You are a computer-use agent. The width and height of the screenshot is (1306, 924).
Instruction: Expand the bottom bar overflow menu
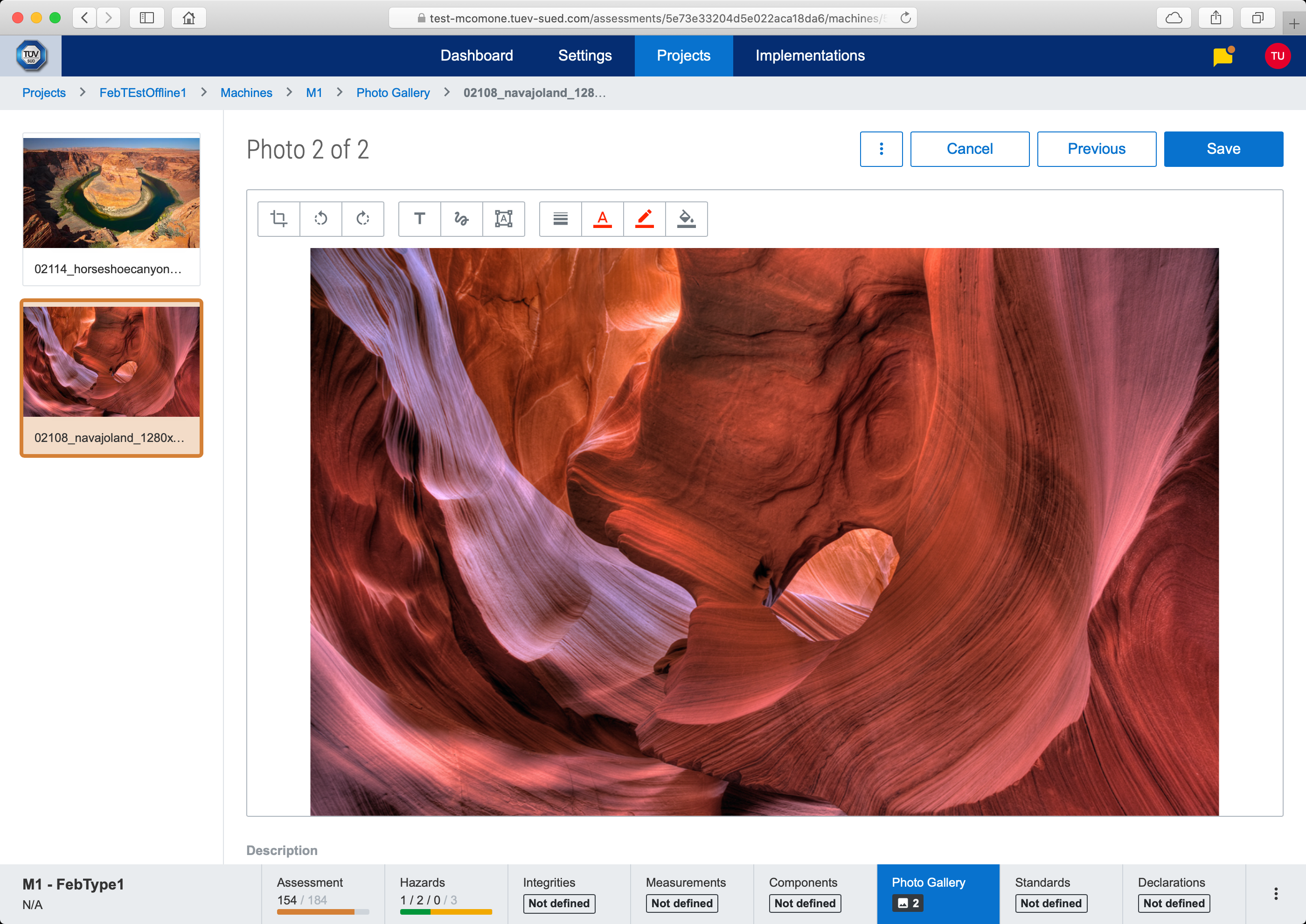(x=1275, y=893)
